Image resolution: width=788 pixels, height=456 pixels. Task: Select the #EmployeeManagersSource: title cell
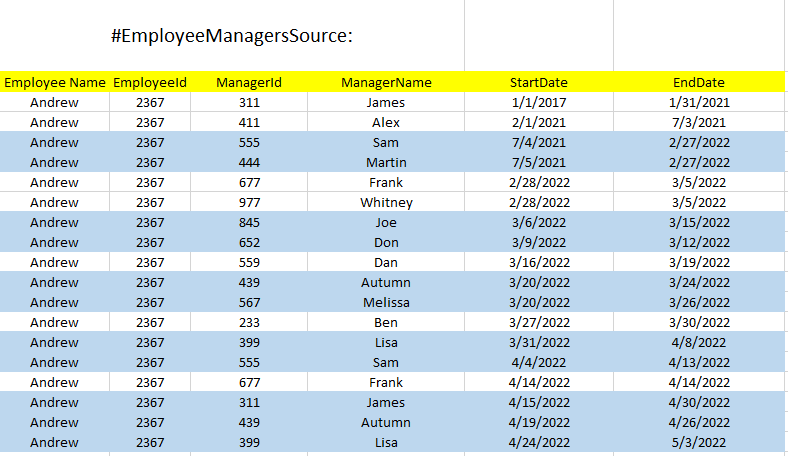232,36
